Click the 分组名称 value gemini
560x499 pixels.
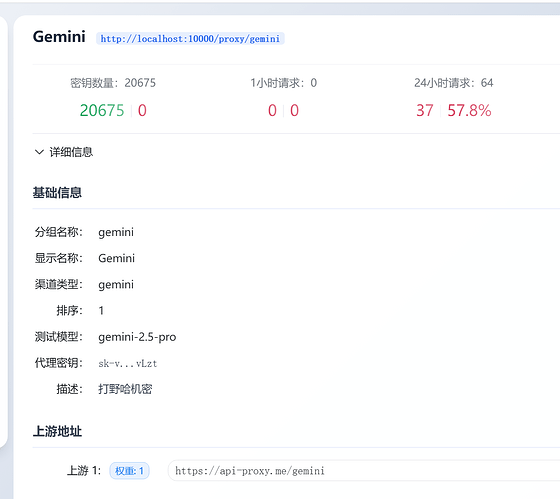(116, 233)
